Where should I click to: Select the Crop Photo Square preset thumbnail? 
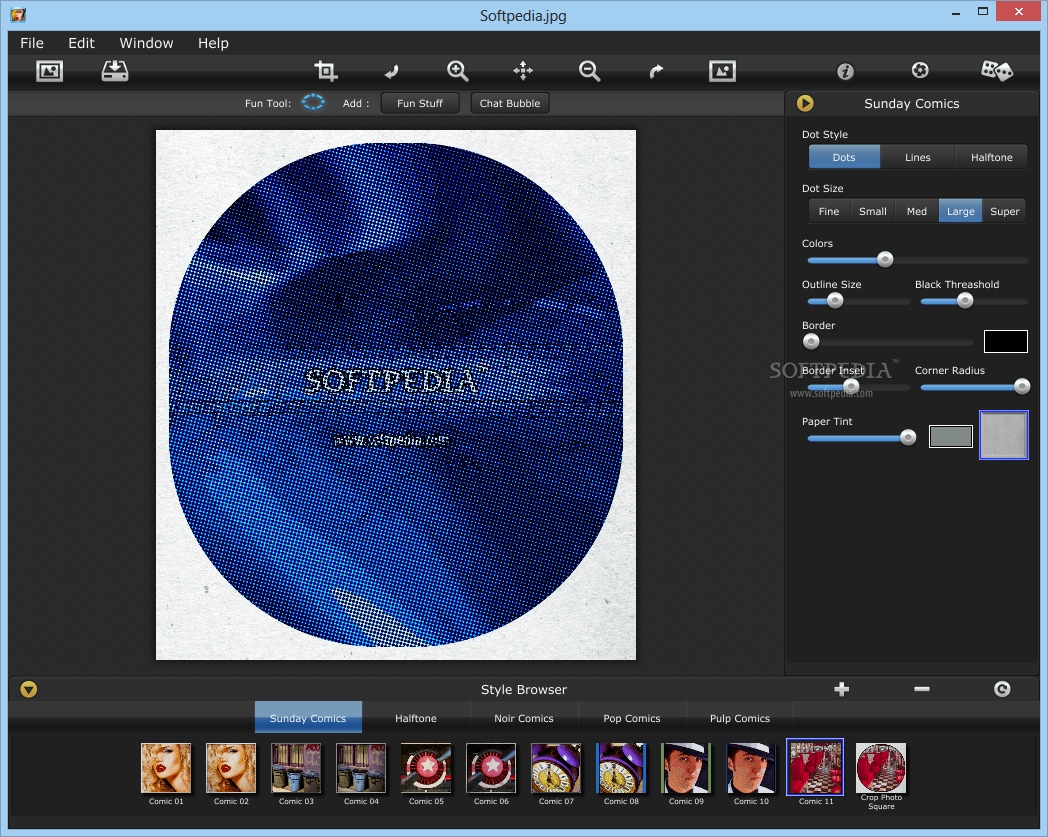tap(881, 768)
